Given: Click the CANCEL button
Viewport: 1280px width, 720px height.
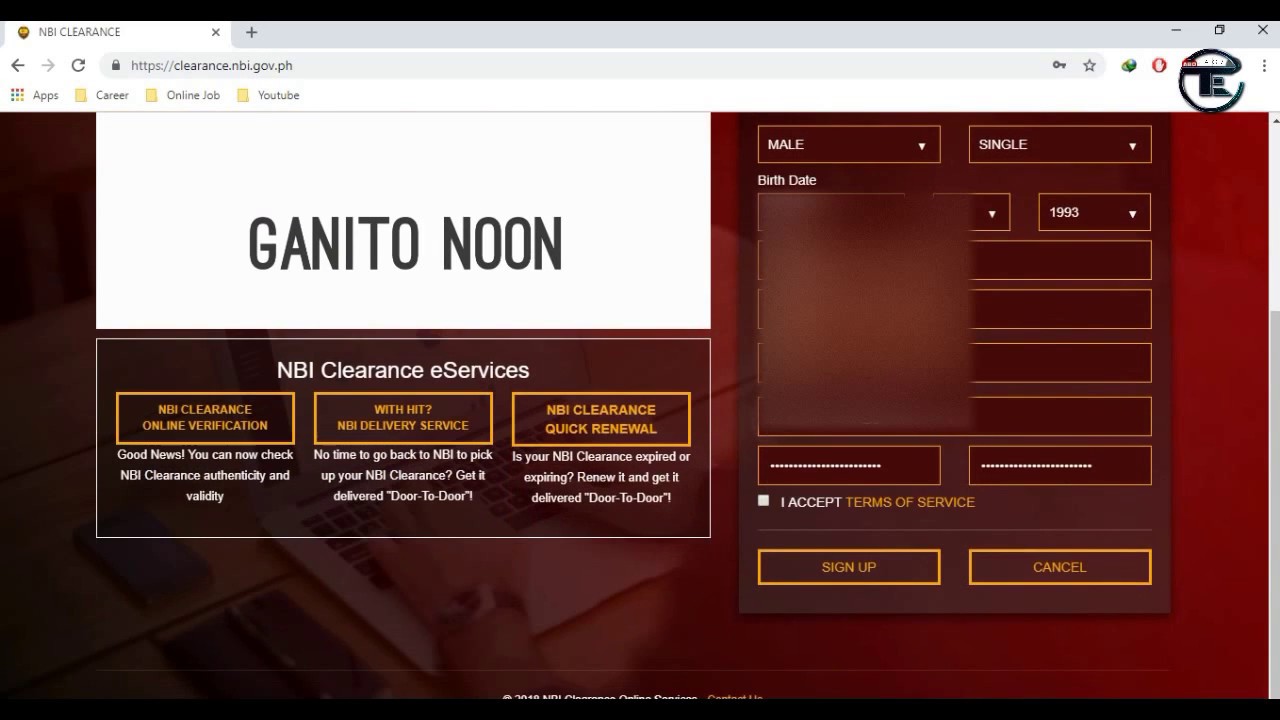Looking at the screenshot, I should pos(1060,567).
